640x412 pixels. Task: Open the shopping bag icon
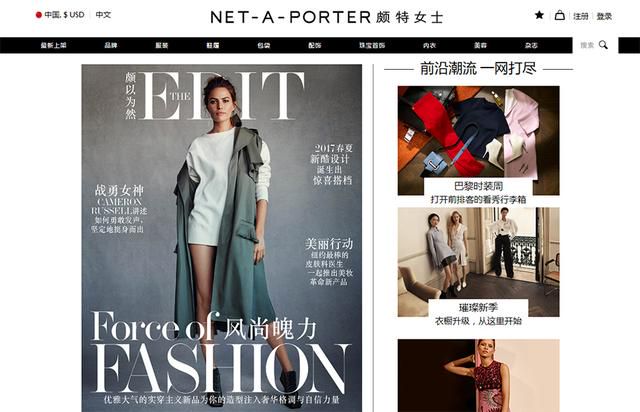(x=560, y=16)
